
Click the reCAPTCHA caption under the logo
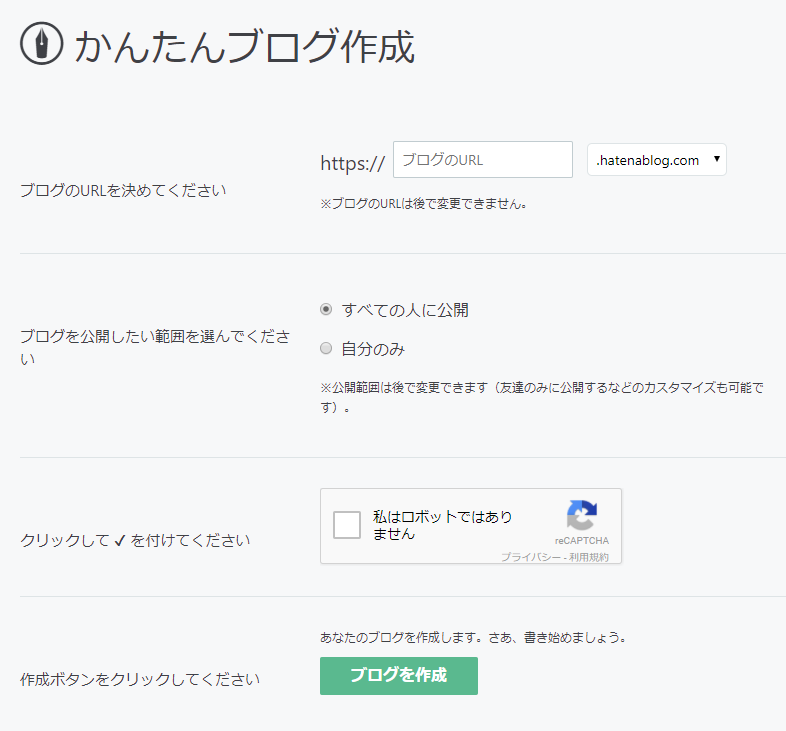coord(581,541)
